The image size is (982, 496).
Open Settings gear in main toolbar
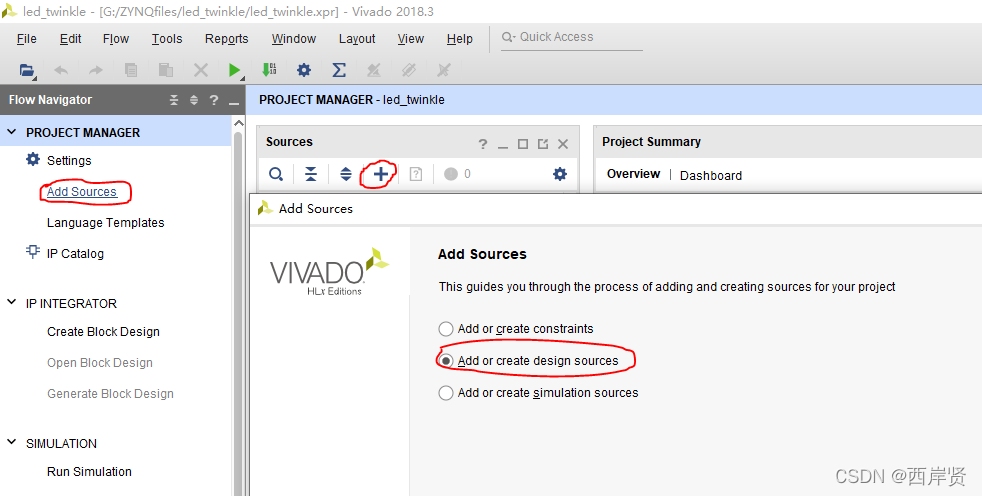(x=304, y=70)
